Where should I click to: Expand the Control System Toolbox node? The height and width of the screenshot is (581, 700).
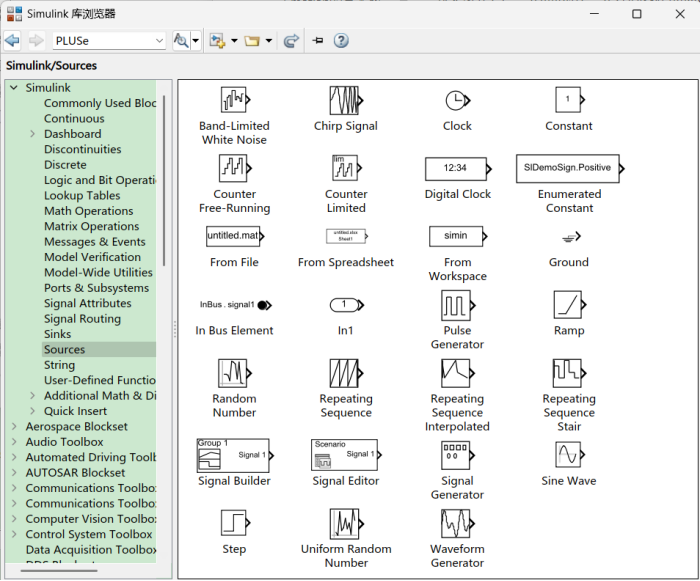coord(14,534)
